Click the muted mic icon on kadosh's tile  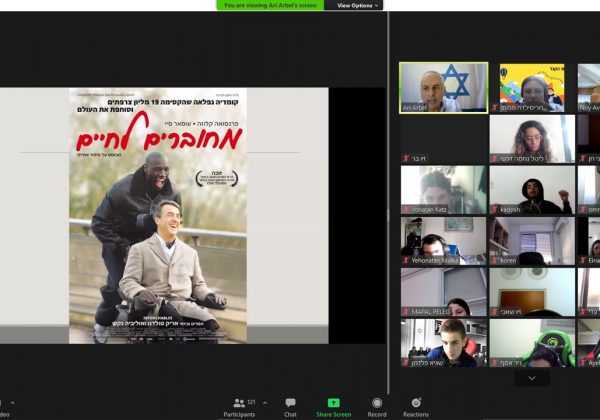pos(494,209)
